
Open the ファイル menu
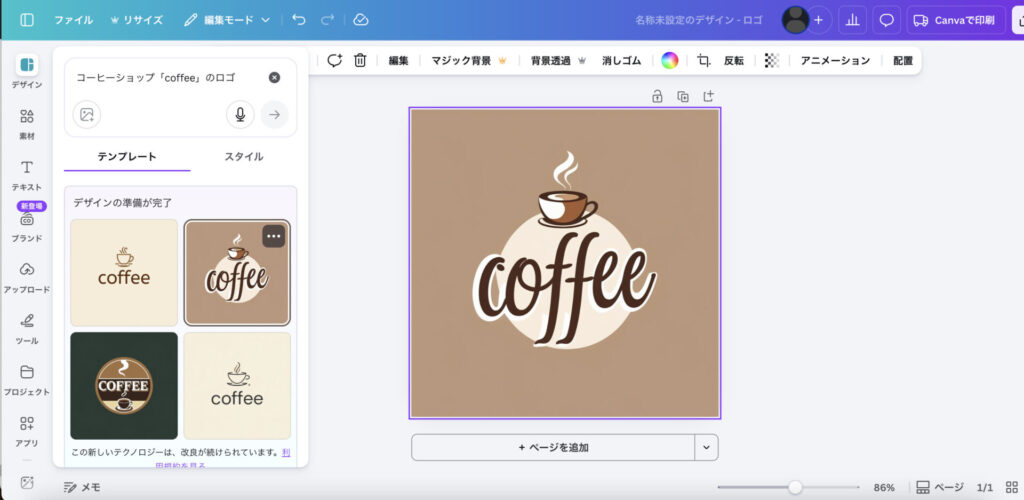[74, 20]
